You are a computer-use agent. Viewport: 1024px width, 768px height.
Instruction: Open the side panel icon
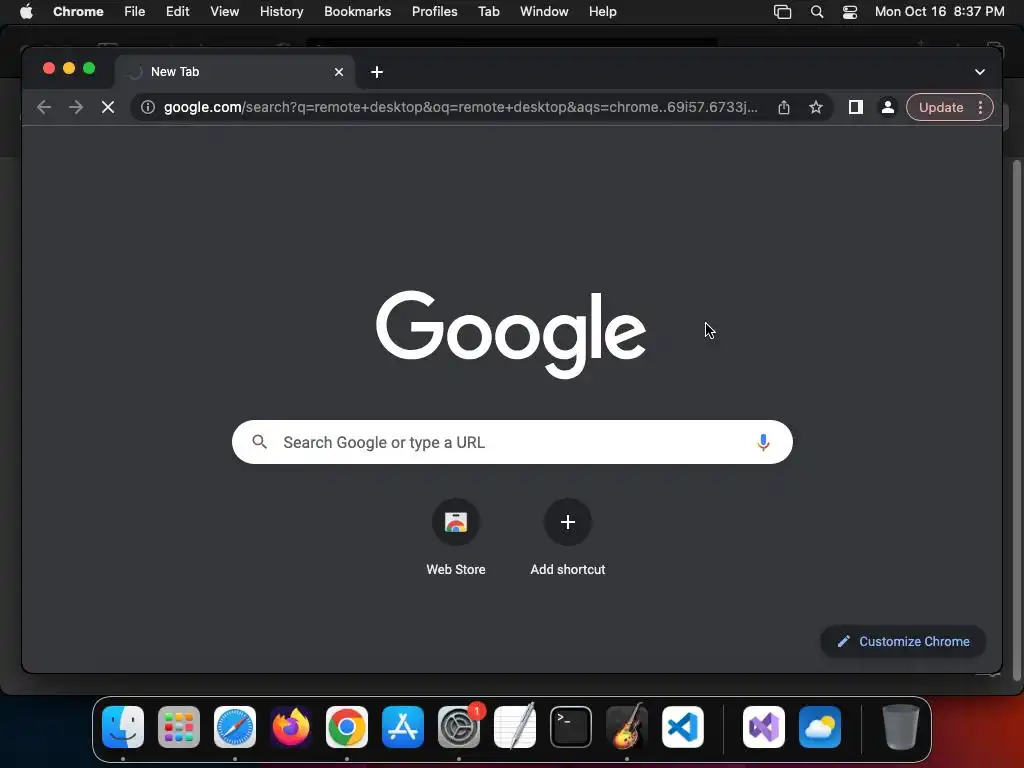856,107
